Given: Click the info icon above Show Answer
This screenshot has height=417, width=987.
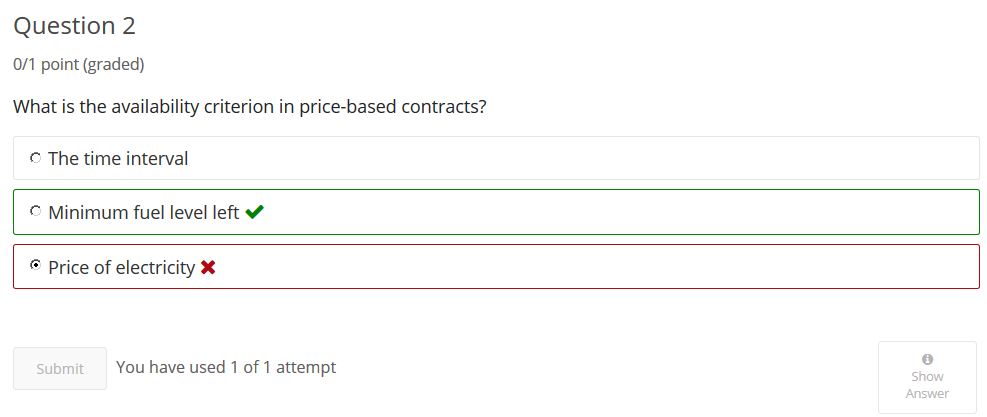Looking at the screenshot, I should pos(927,359).
